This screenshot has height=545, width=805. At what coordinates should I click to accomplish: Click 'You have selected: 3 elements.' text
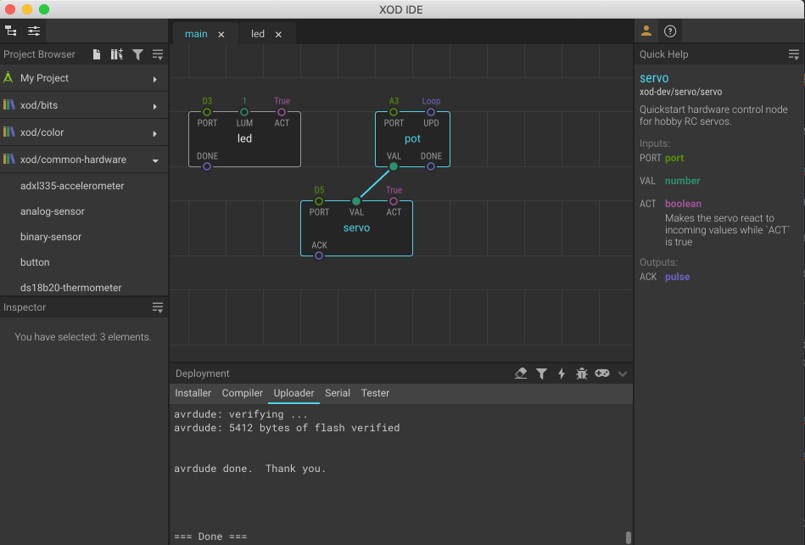(x=83, y=337)
